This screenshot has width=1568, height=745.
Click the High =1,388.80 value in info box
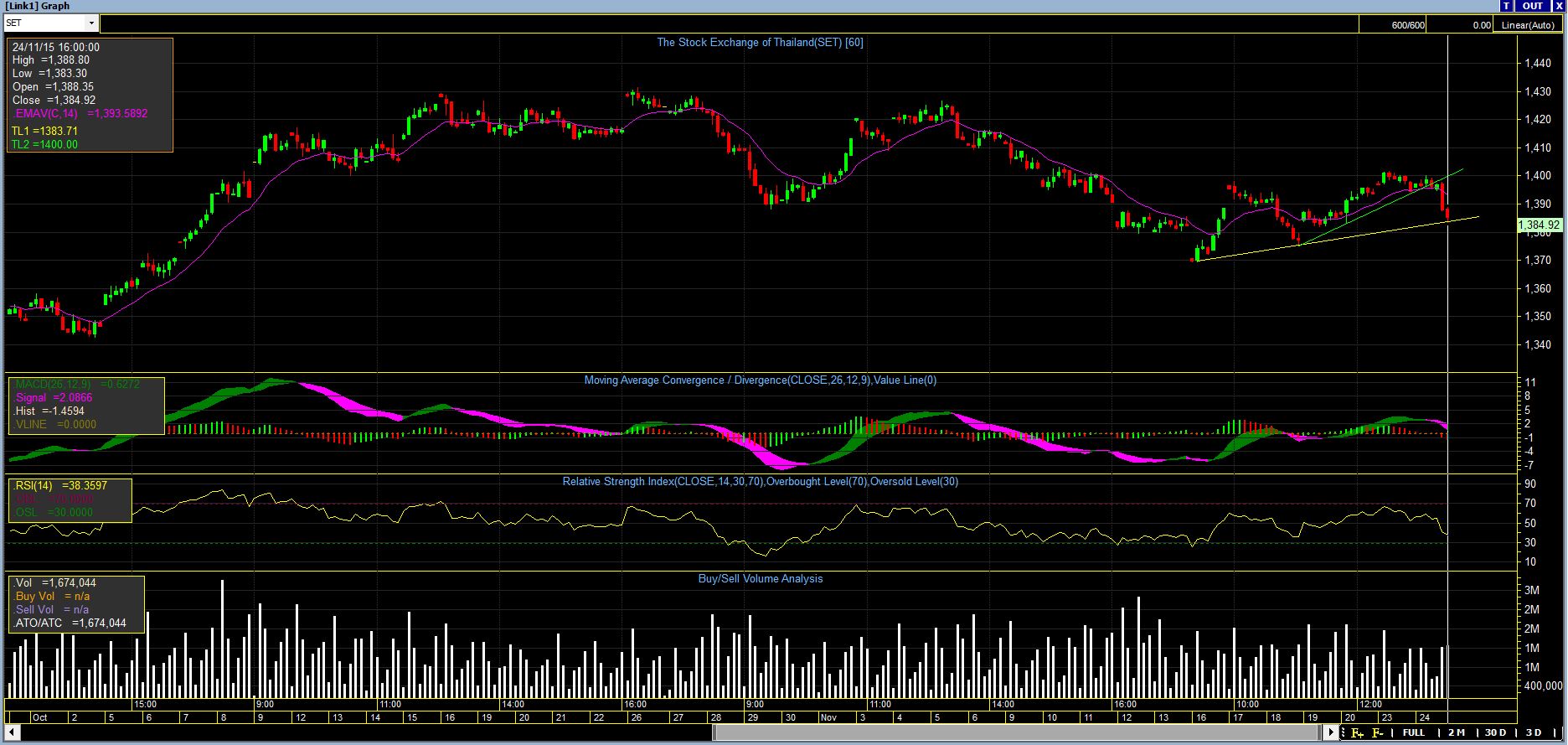(x=51, y=60)
